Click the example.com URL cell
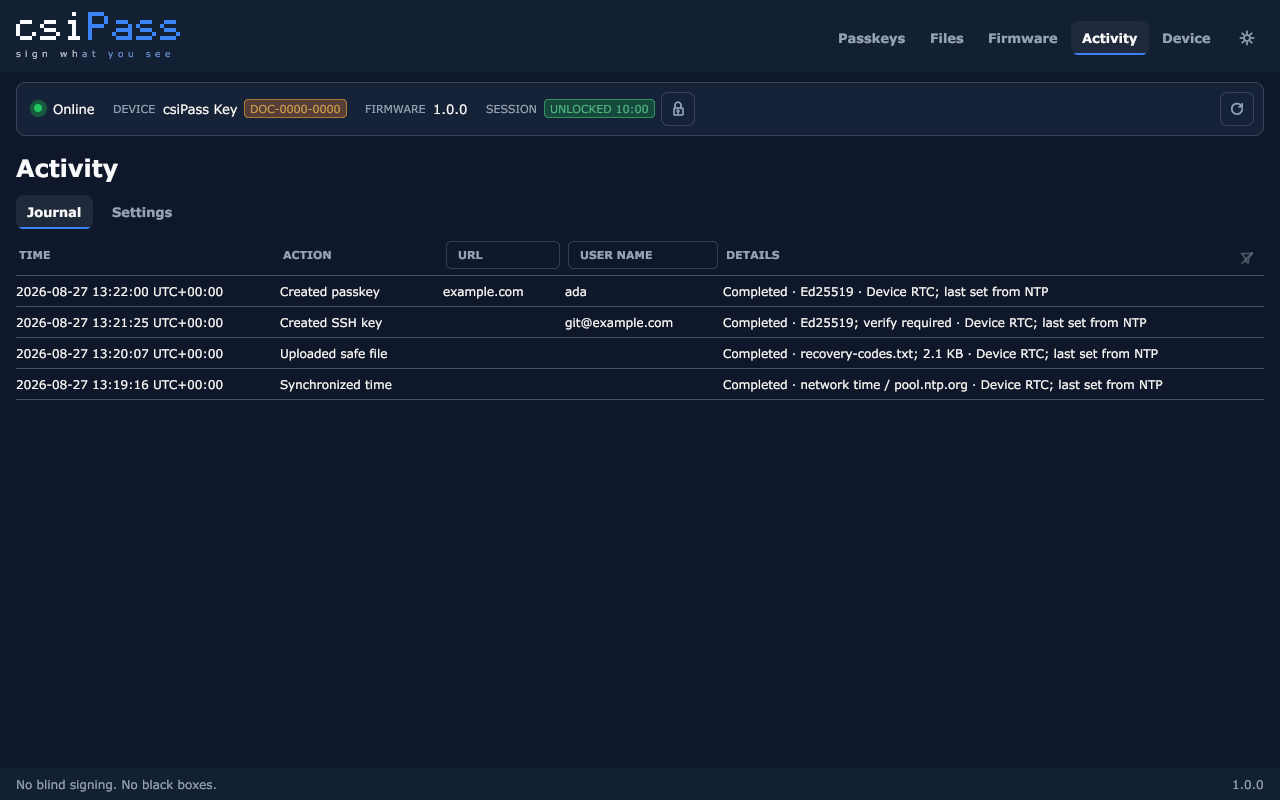This screenshot has width=1280, height=800. [483, 292]
